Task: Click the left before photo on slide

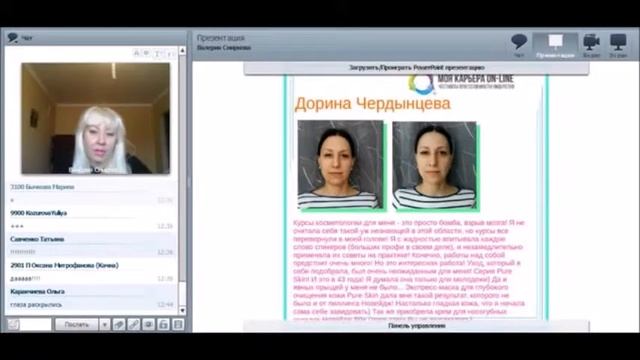Action: pos(340,164)
